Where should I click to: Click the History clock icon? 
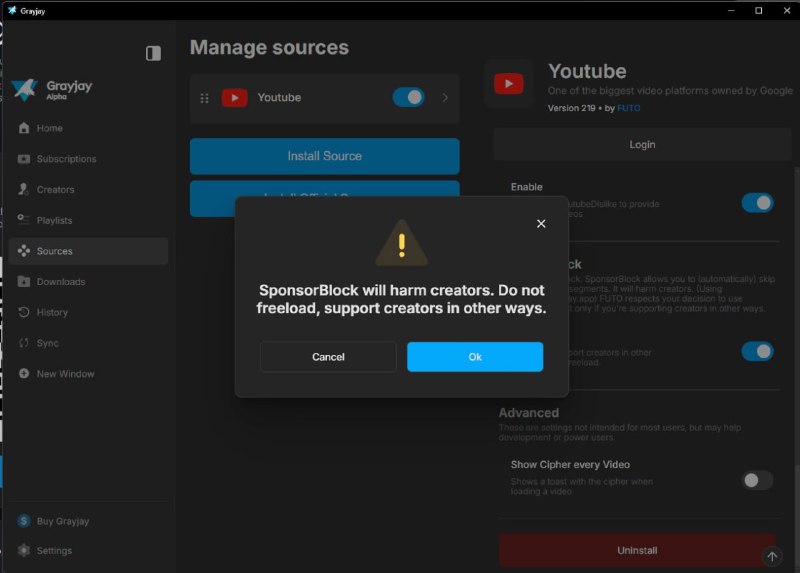point(24,312)
